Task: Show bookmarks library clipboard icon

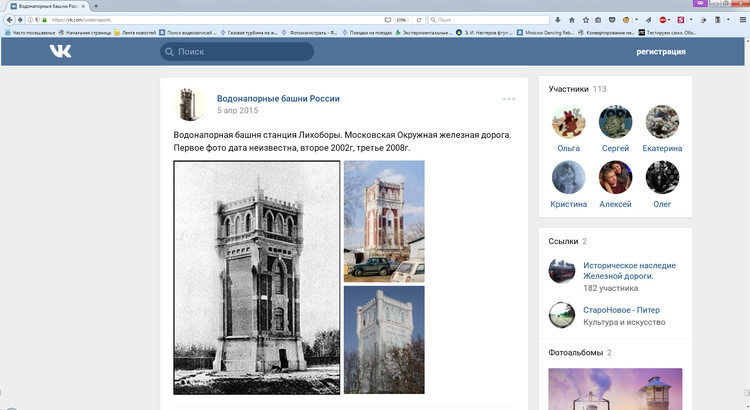Action: 598,20
